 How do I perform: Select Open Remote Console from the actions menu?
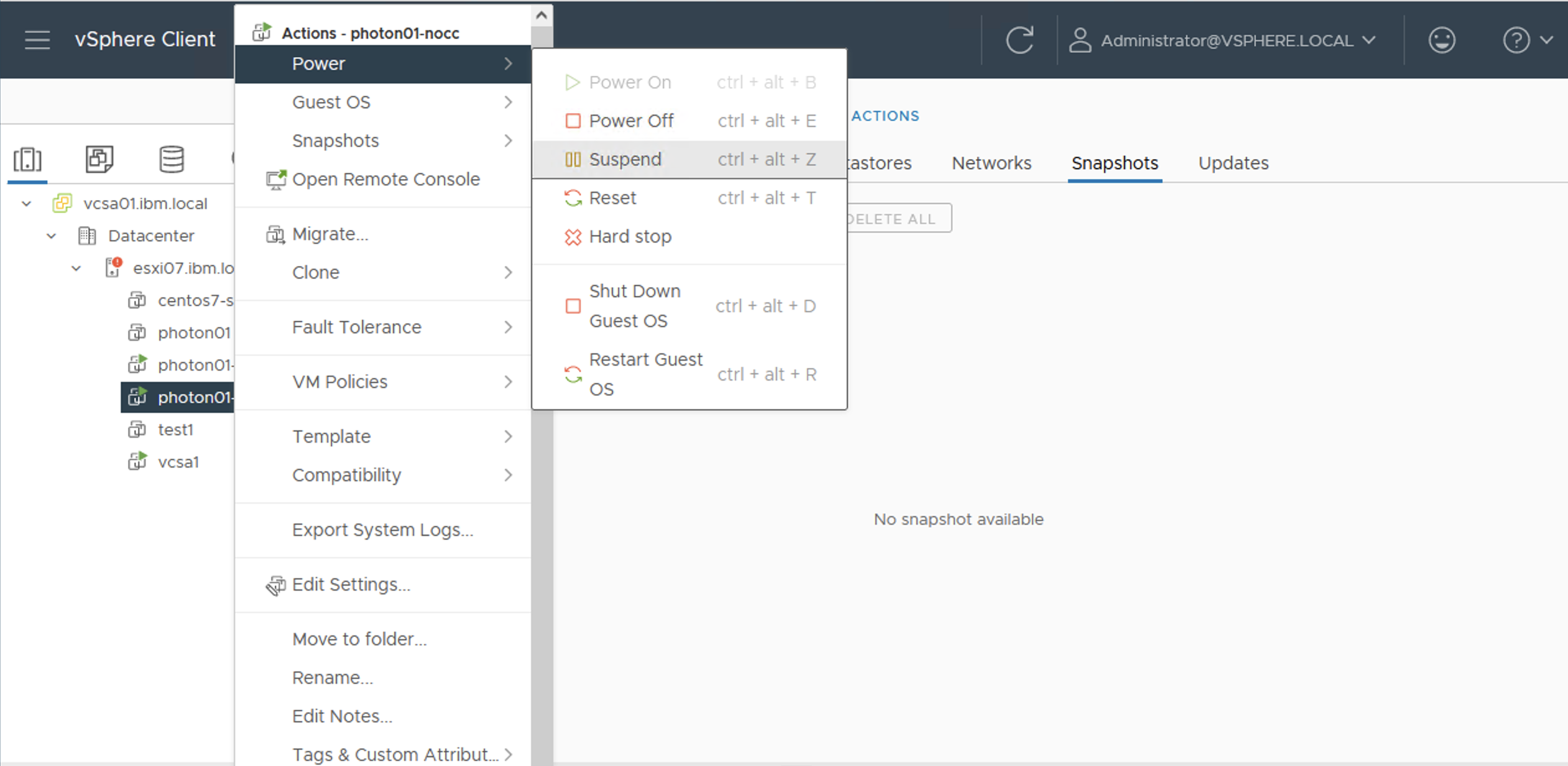coord(385,179)
